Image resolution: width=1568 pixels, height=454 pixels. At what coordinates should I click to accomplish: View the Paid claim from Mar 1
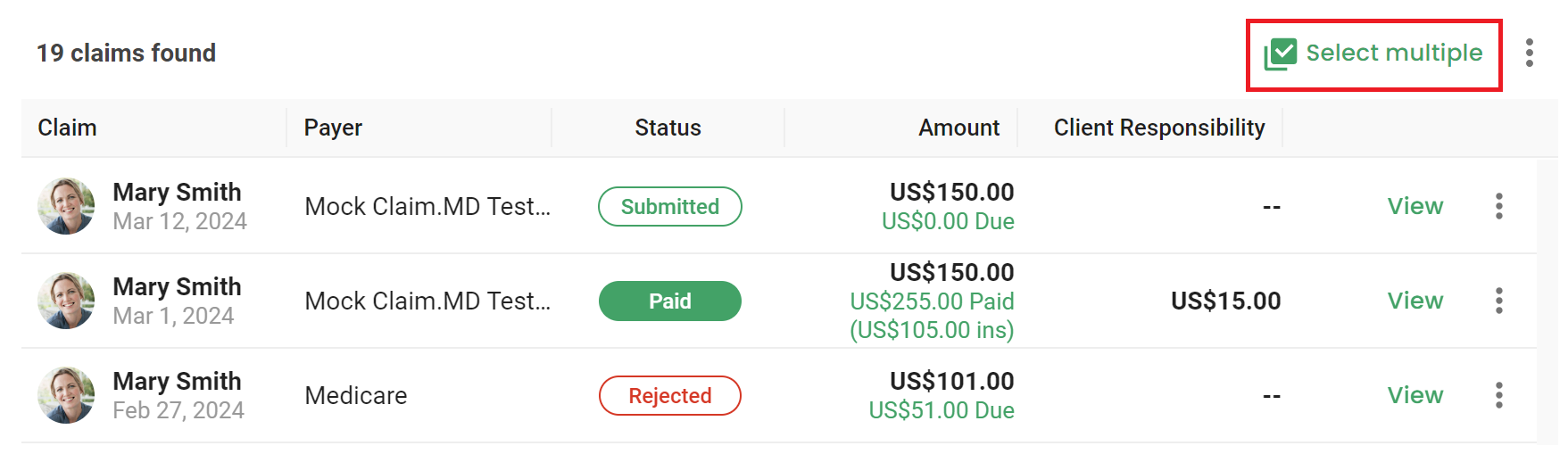(1415, 301)
